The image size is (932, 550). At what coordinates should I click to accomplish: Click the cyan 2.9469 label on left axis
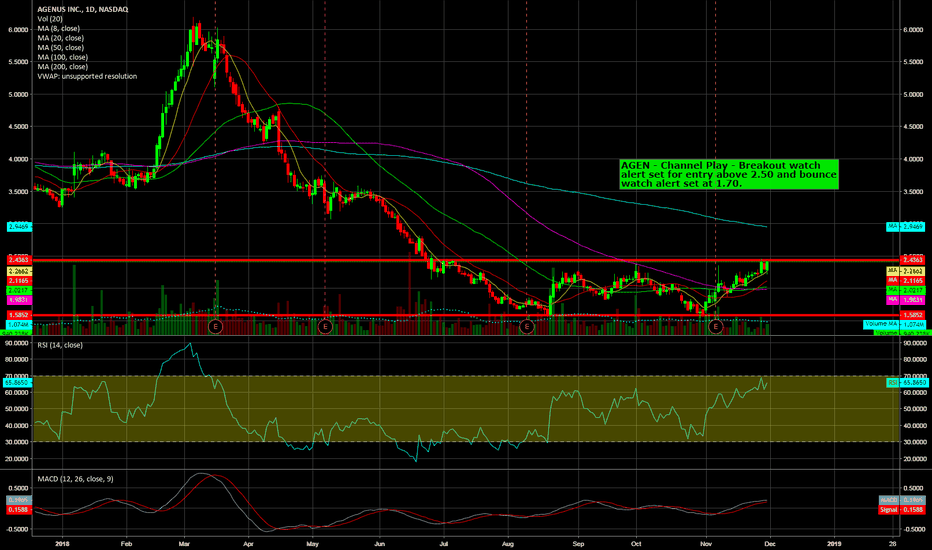point(20,227)
